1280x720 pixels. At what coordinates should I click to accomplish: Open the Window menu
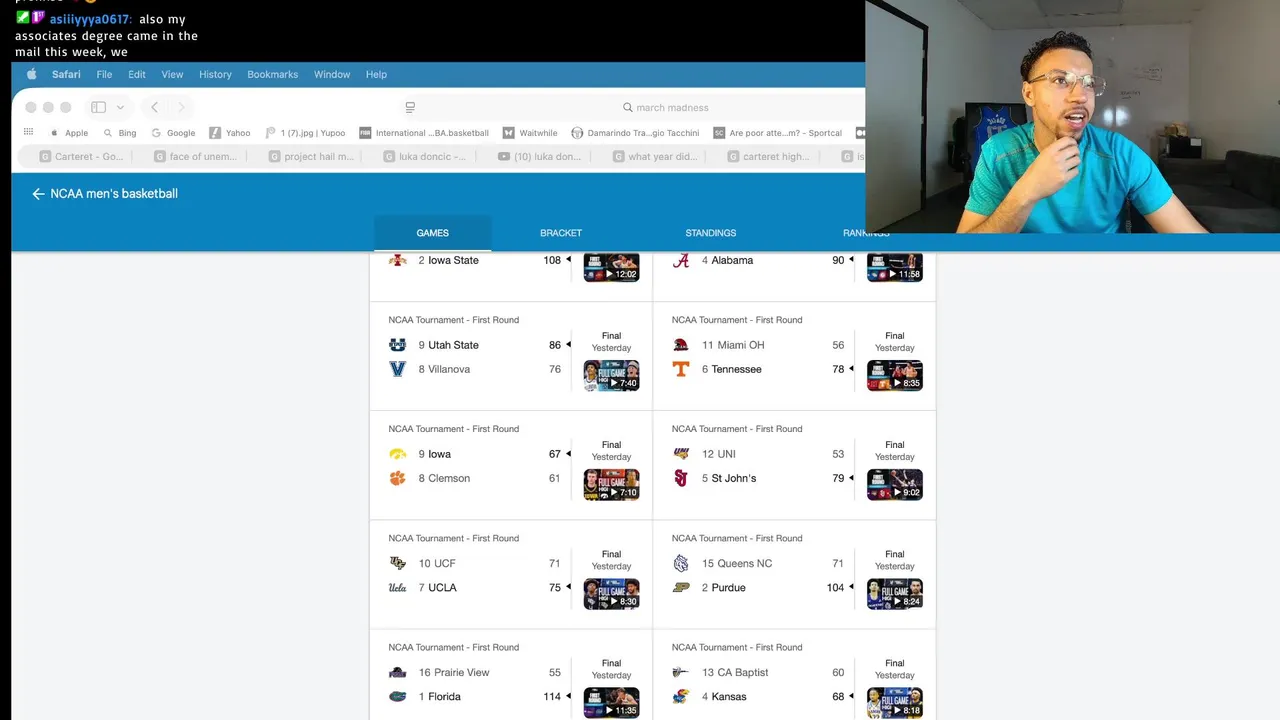click(x=332, y=74)
